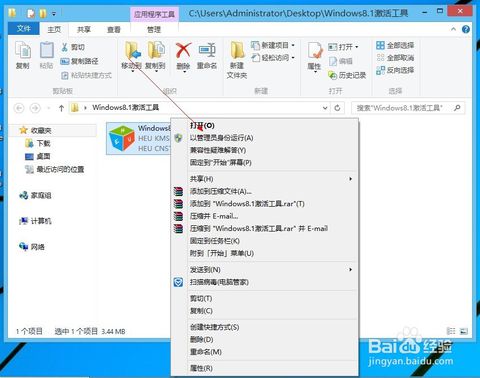Click the search box for Windows8.1激活工具

coord(408,108)
